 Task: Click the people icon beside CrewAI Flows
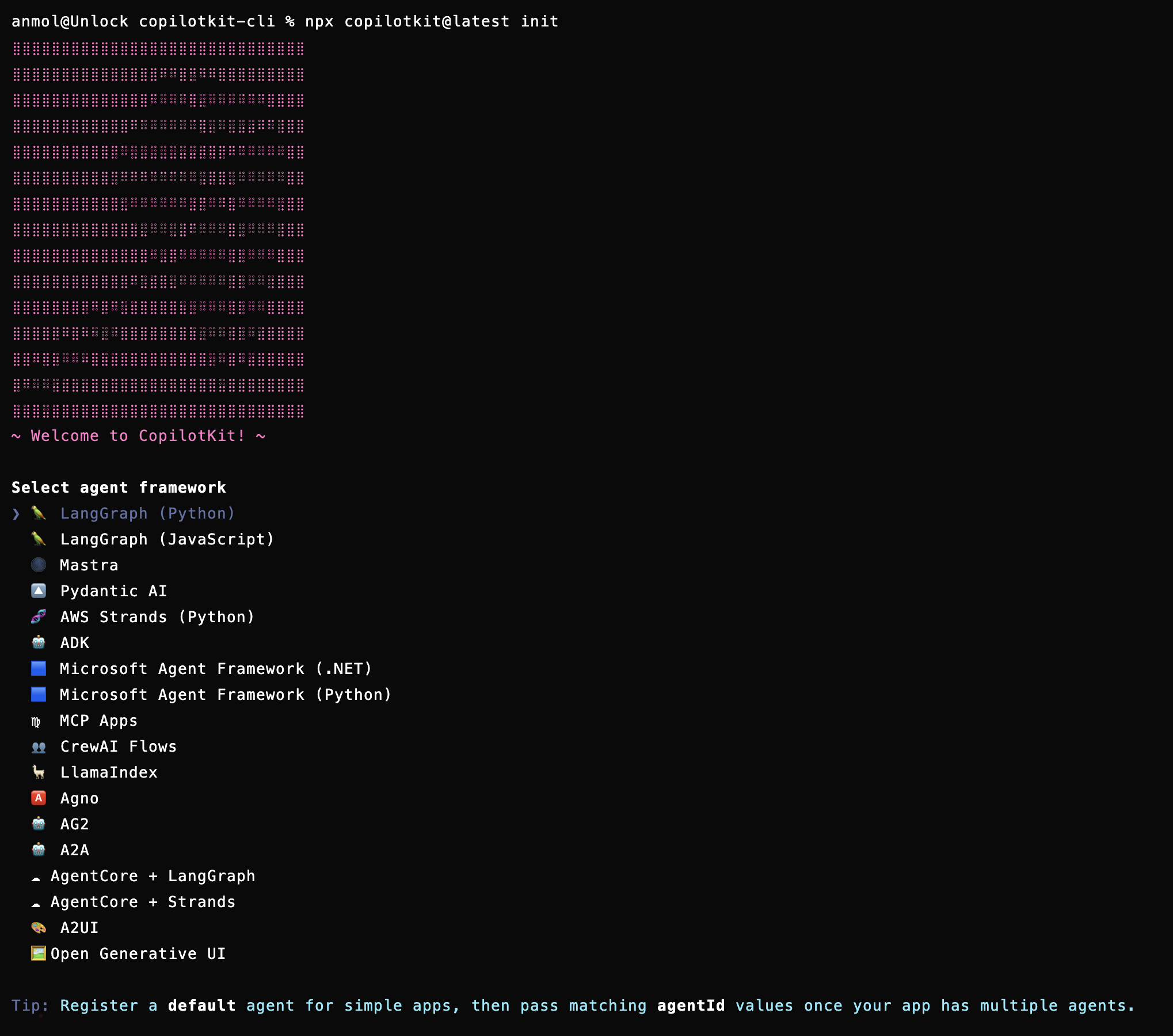tap(39, 746)
